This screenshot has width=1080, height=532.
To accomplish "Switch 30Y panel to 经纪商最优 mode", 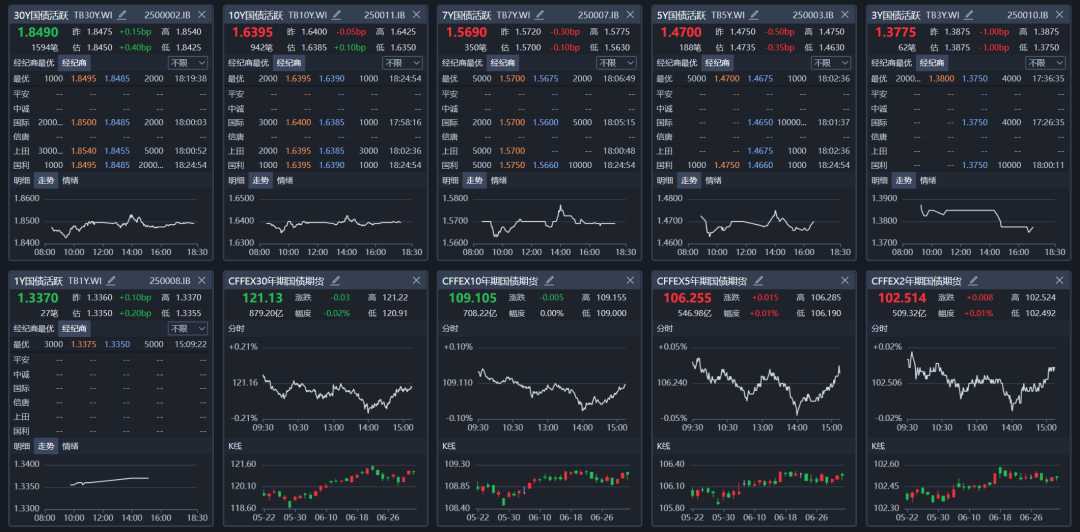I will tap(34, 63).
